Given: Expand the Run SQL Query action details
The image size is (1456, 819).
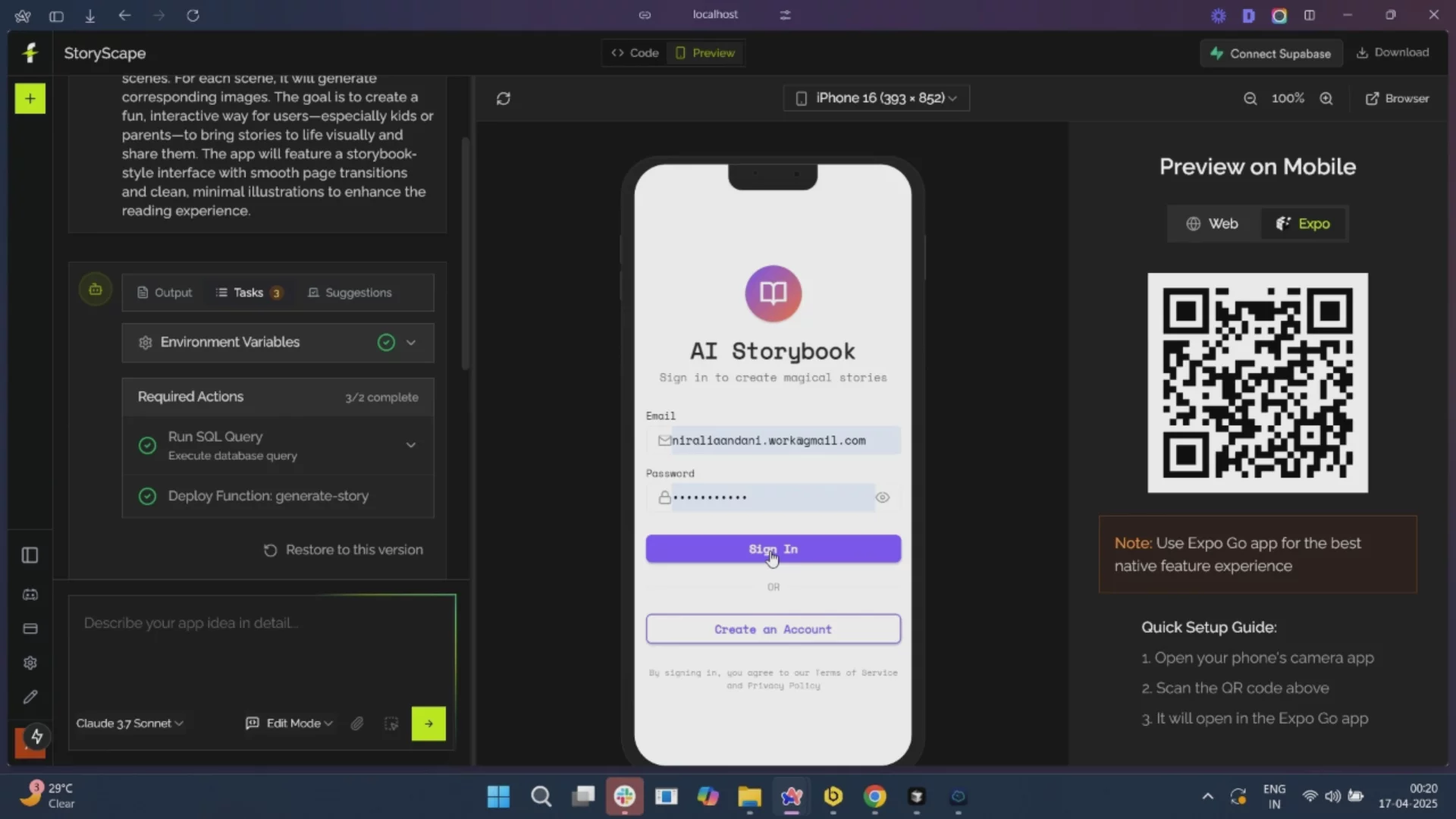Looking at the screenshot, I should pyautogui.click(x=411, y=445).
